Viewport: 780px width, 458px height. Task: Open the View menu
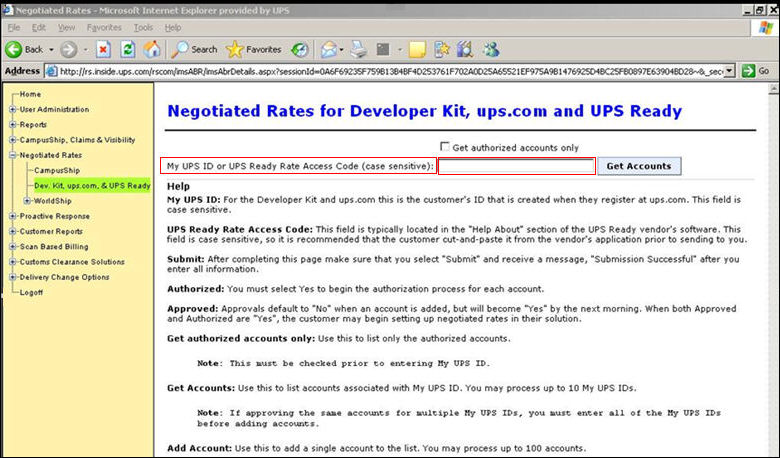coord(66,28)
